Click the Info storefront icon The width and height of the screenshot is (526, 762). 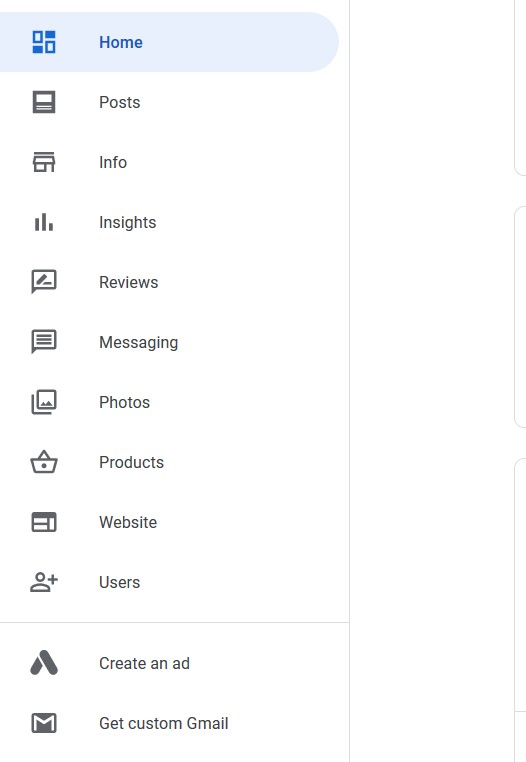pos(44,162)
